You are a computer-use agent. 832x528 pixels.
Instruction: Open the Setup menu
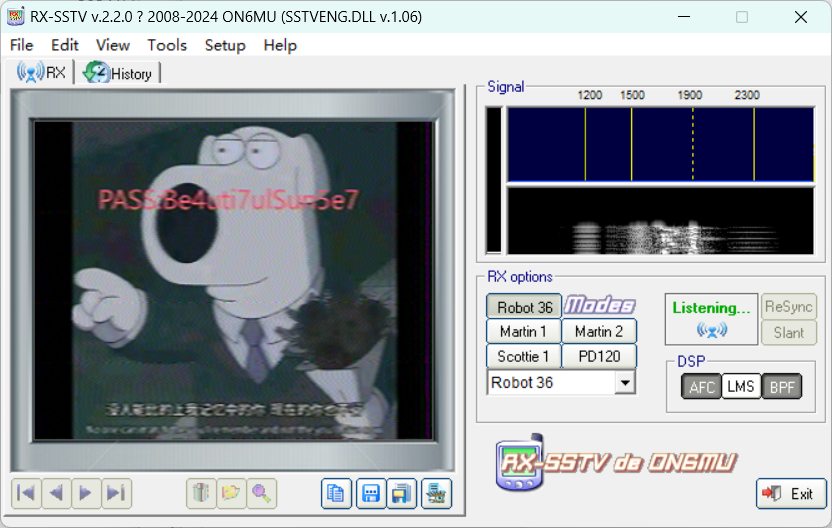point(225,45)
